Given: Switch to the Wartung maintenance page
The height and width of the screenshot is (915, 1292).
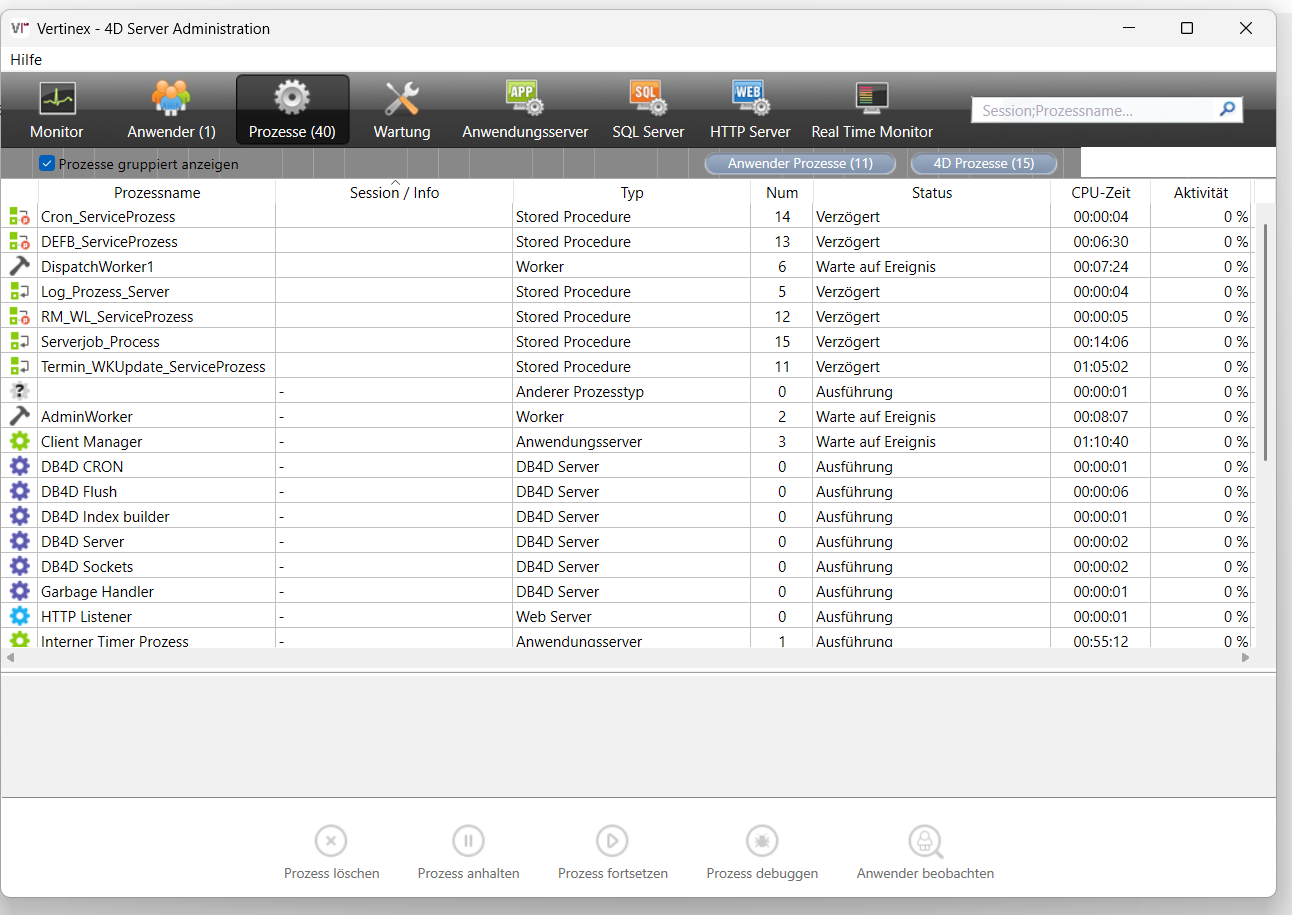Looking at the screenshot, I should point(402,100).
